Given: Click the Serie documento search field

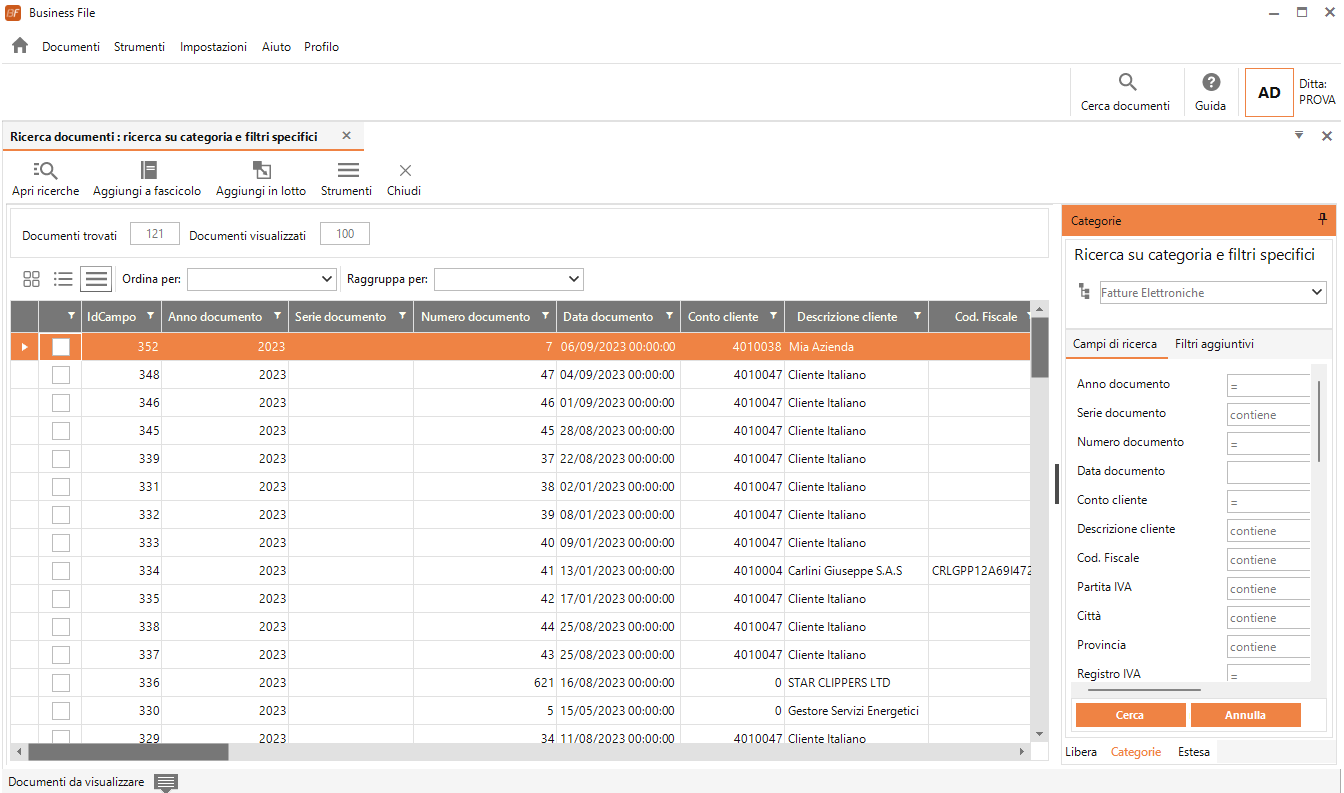Looking at the screenshot, I should (1268, 414).
